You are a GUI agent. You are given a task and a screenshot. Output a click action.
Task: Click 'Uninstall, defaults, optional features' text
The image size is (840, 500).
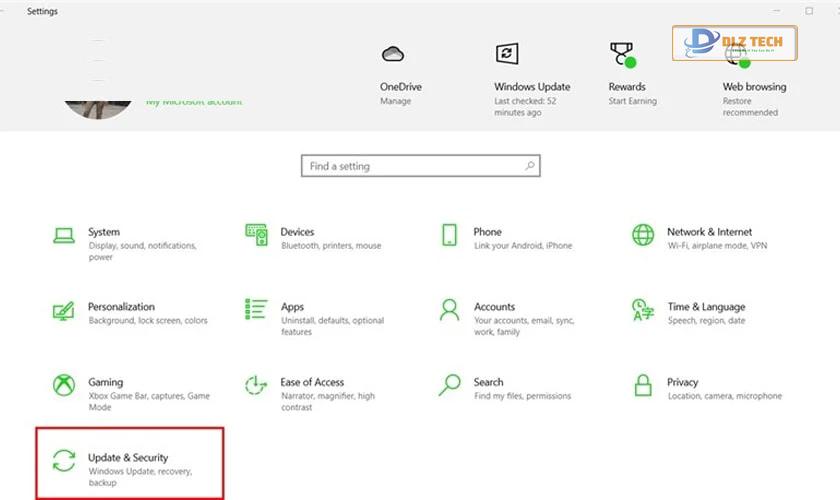click(x=332, y=326)
